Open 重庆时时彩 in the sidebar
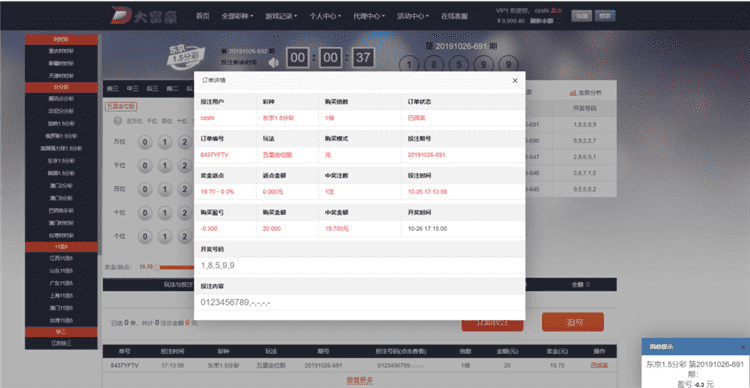The image size is (750, 388). [x=61, y=50]
